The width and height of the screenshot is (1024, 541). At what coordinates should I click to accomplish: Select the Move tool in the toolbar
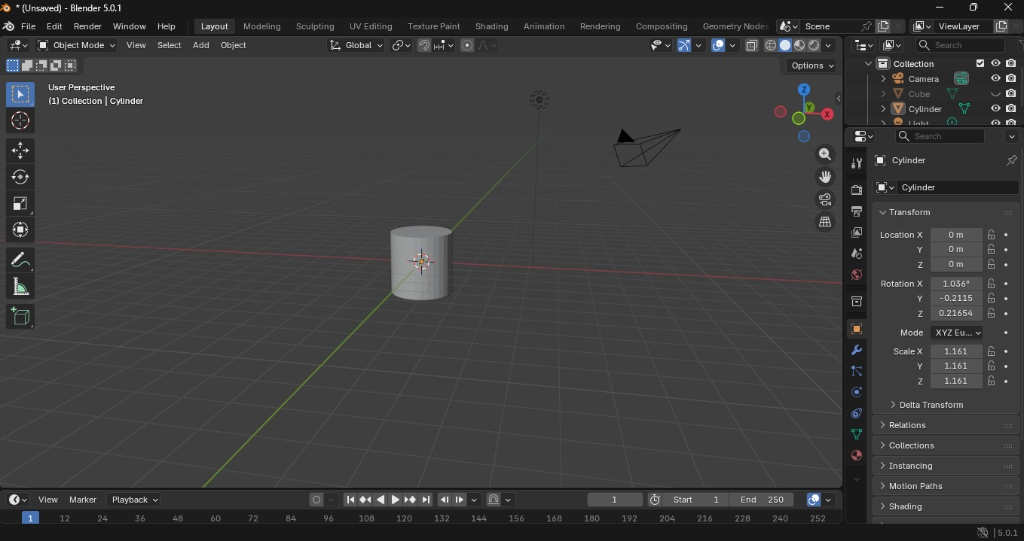[20, 150]
